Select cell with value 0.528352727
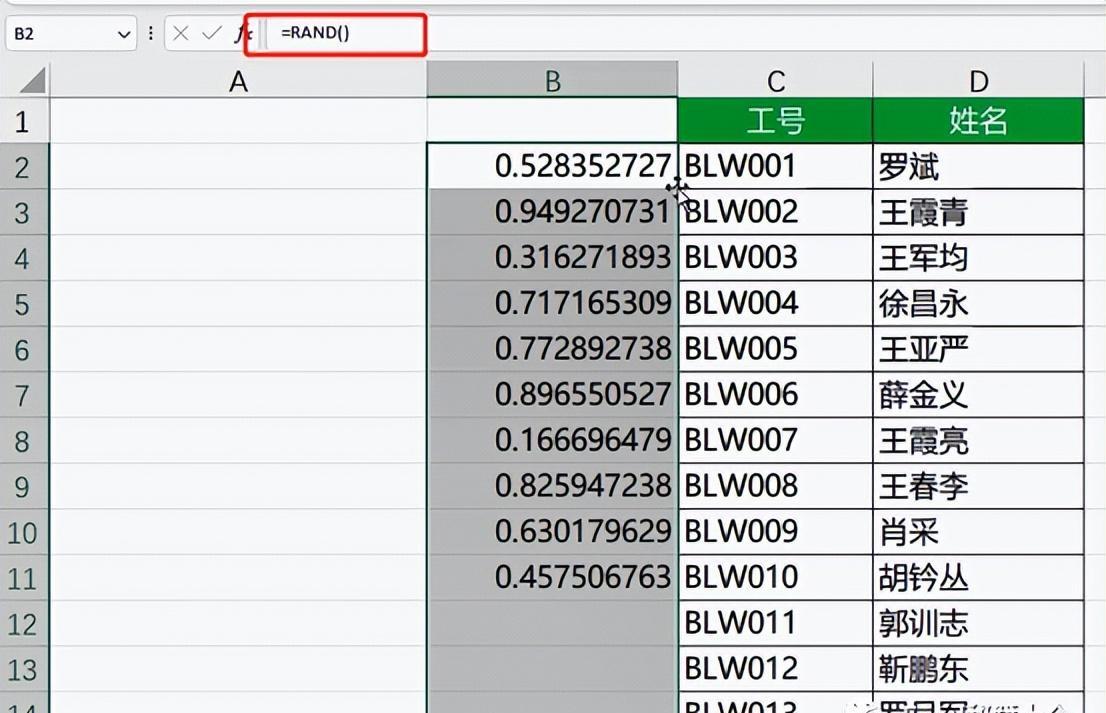Image resolution: width=1106 pixels, height=713 pixels. tap(552, 166)
